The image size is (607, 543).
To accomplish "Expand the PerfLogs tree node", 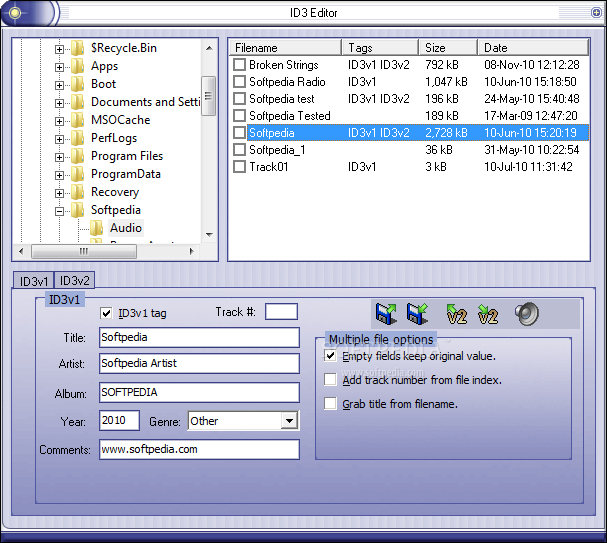I will (x=59, y=139).
